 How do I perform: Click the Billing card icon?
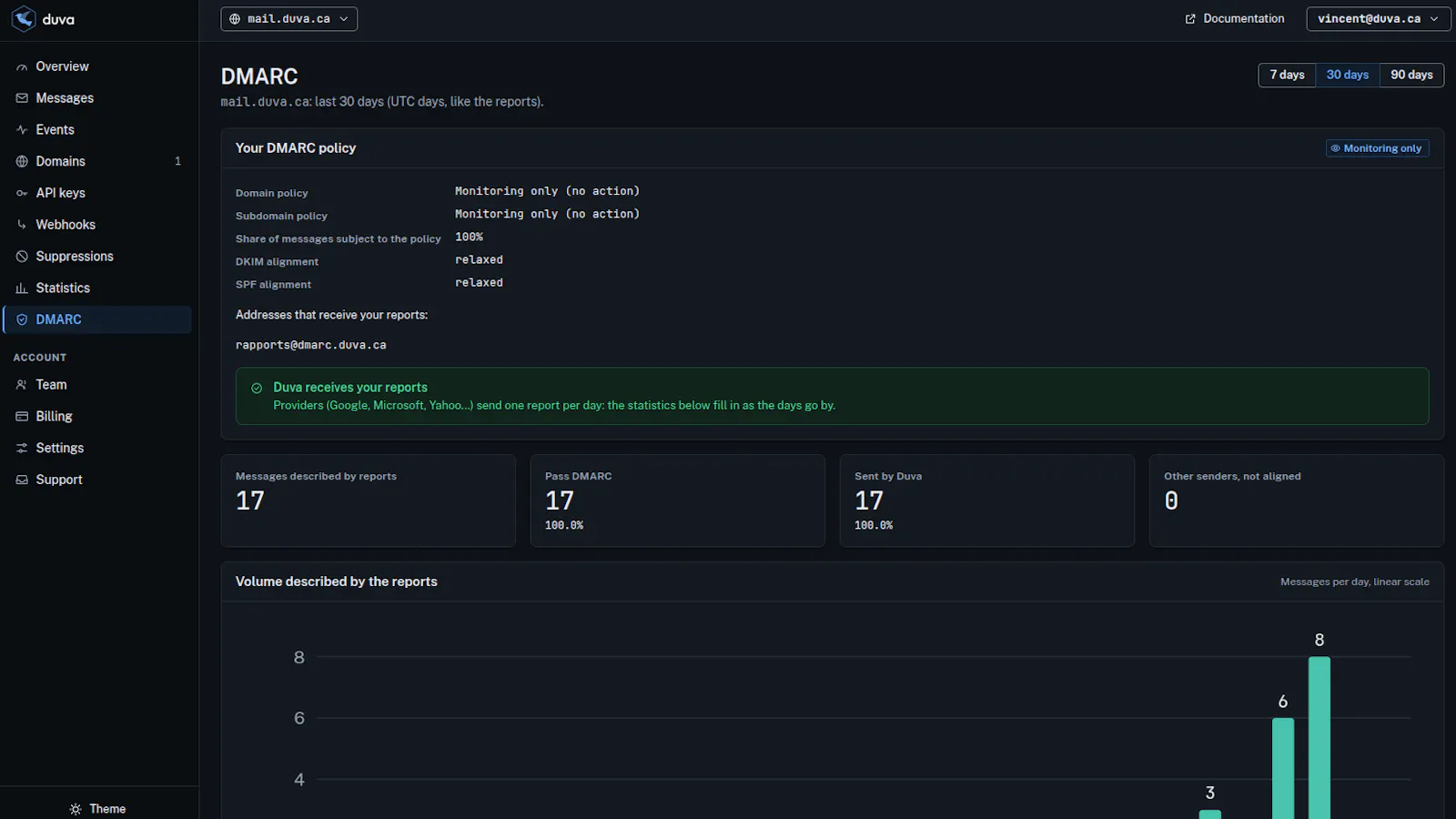[x=22, y=417]
